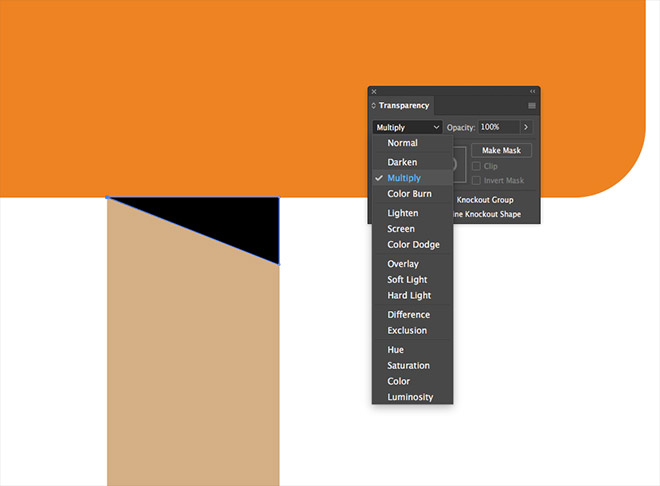Click the Knockout Group option label
This screenshot has height=486, width=660.
point(485,200)
